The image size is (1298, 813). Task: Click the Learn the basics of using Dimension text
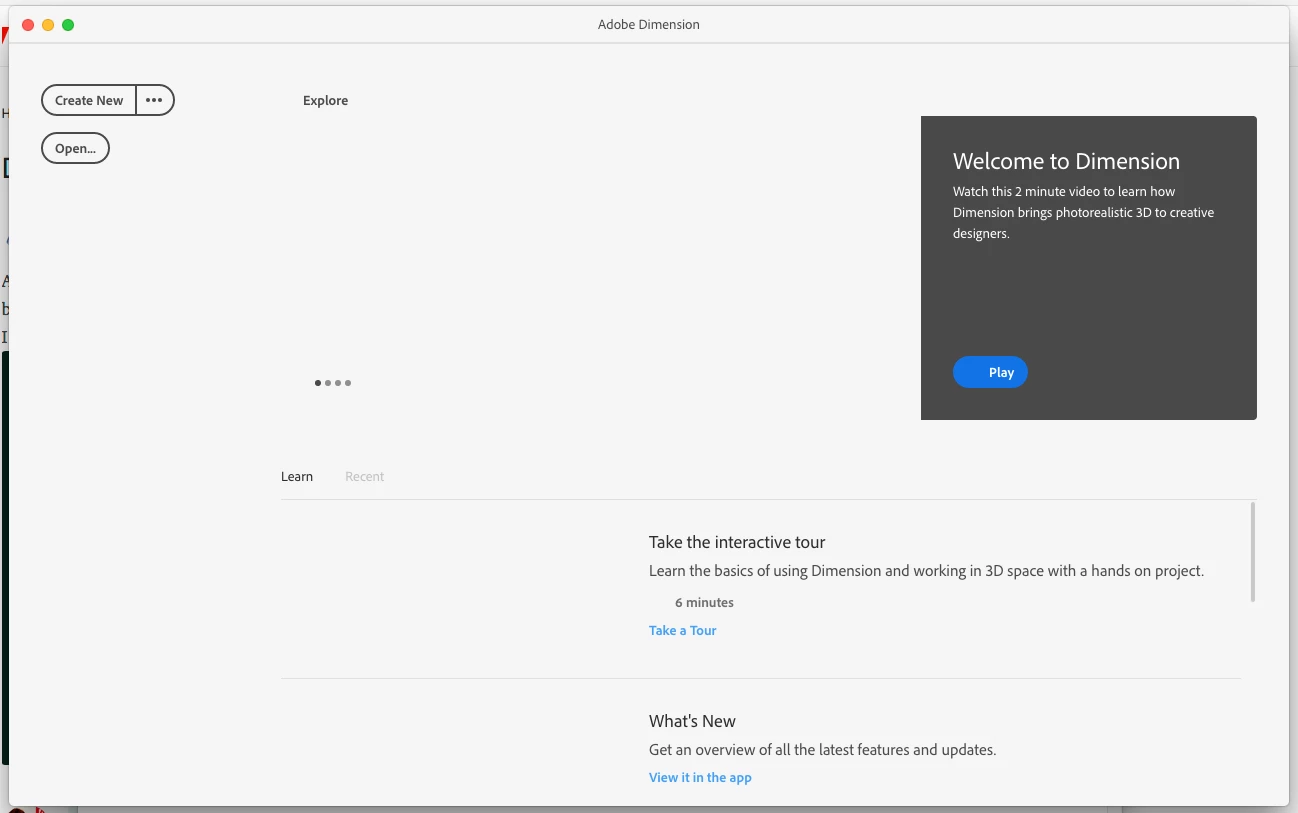[926, 571]
